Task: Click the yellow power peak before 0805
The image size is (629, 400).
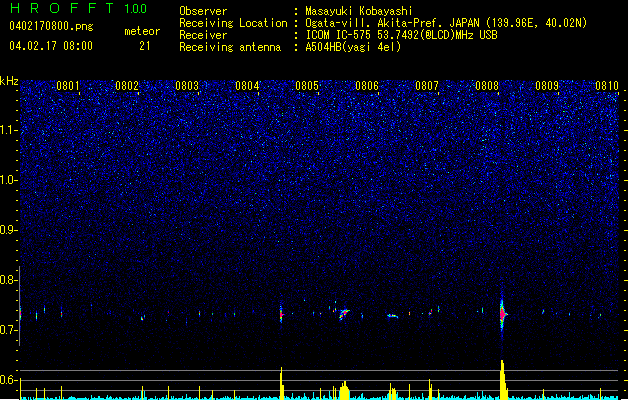Action: click(x=282, y=383)
